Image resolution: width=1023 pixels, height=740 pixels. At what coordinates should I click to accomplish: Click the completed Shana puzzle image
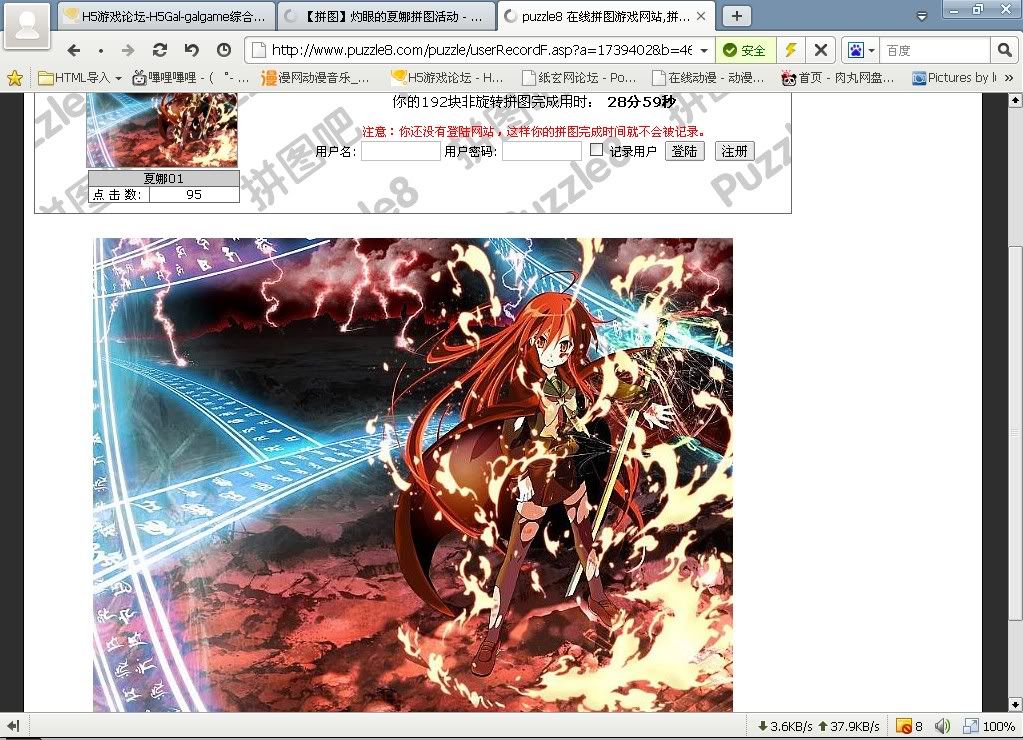[x=413, y=475]
